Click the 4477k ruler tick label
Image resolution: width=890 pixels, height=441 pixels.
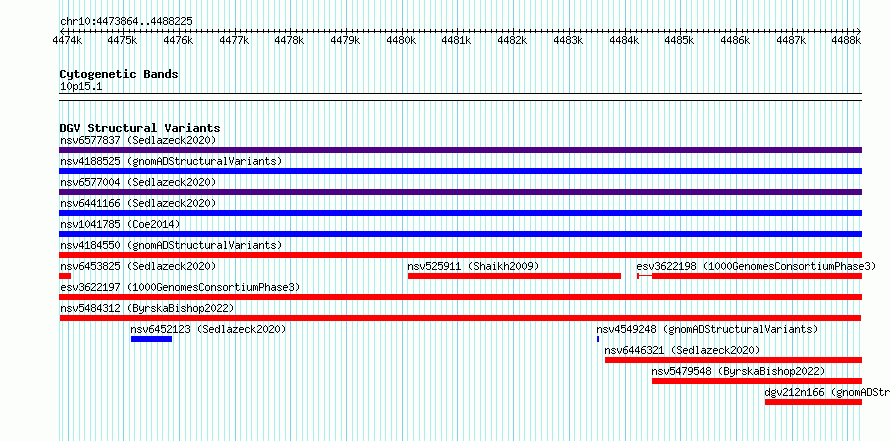(x=234, y=40)
